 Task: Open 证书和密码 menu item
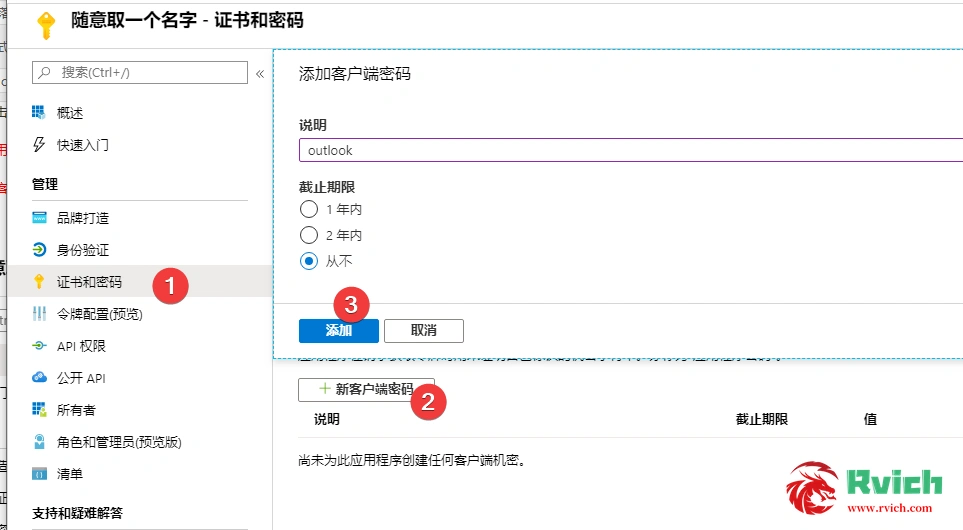[x=89, y=282]
